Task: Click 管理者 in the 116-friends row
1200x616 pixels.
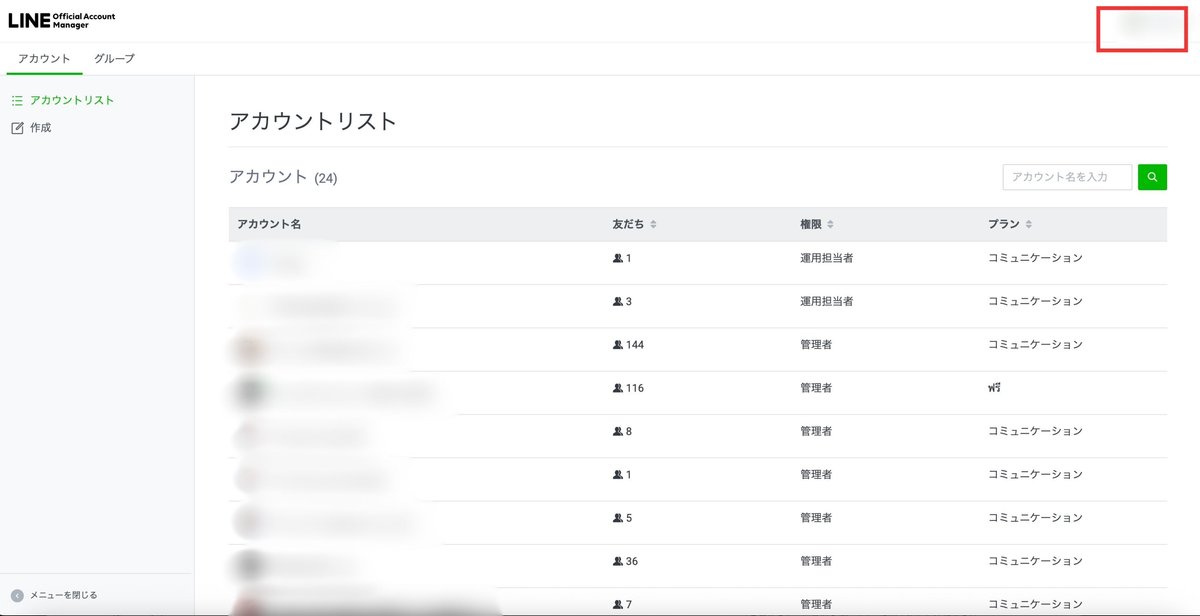Action: click(x=816, y=388)
